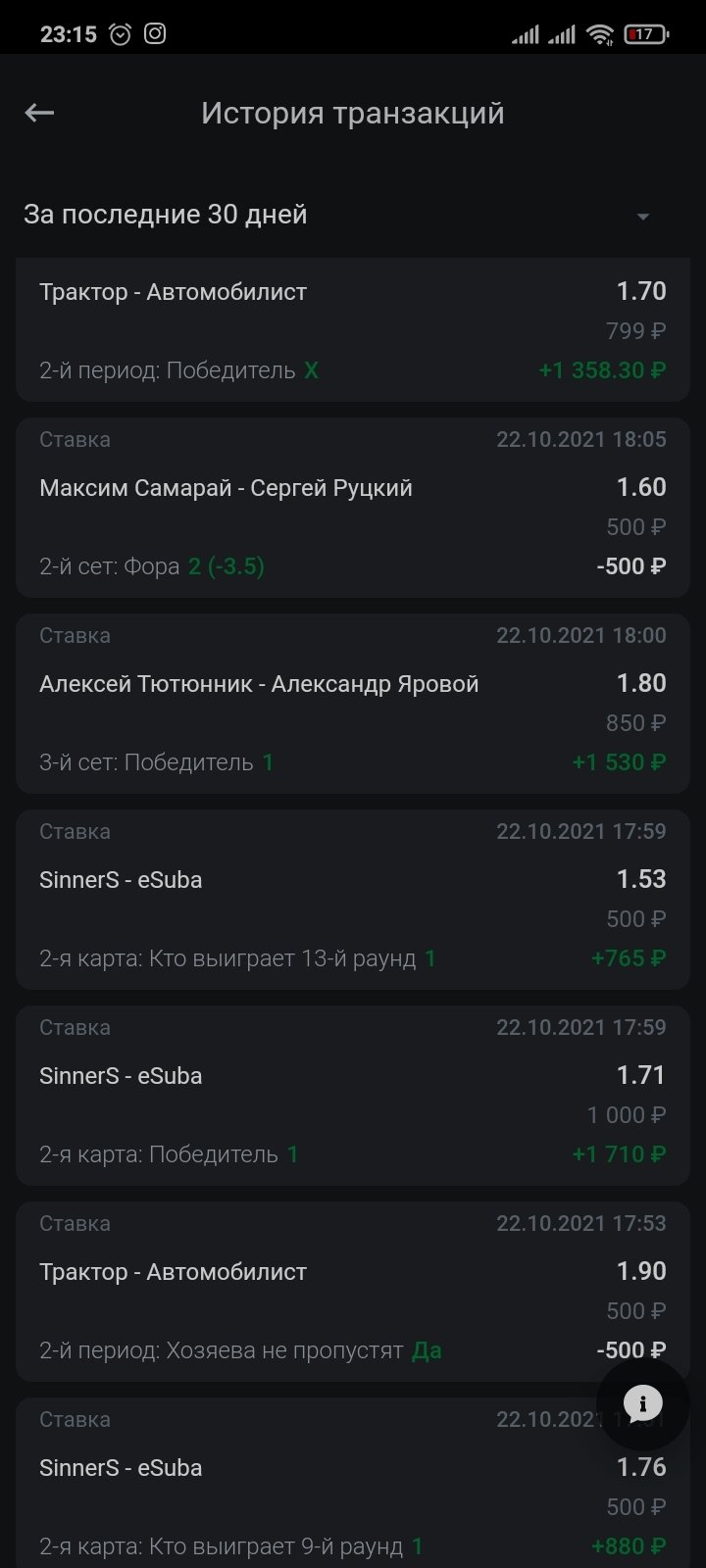Viewport: 706px width, 1568px height.
Task: Tap the 'История транзакций' page title
Action: coord(353,114)
